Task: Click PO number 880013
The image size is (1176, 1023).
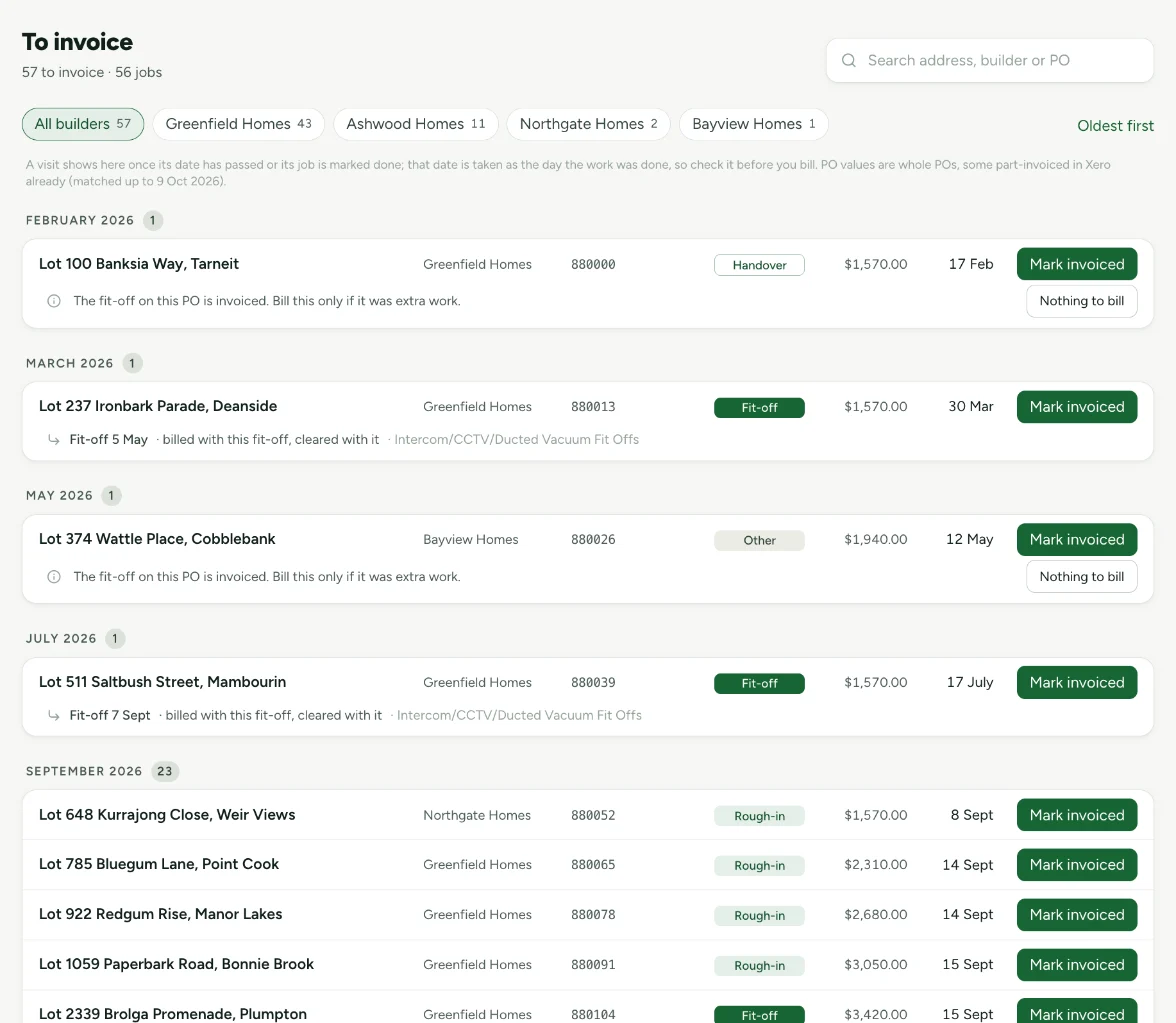Action: click(592, 406)
